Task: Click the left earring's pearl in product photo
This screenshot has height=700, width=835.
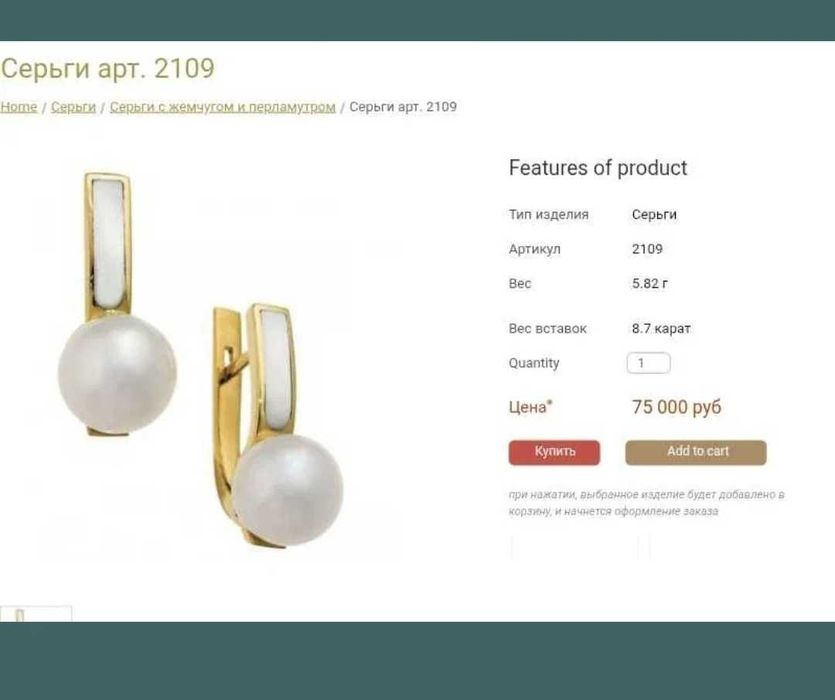Action: pyautogui.click(x=117, y=373)
